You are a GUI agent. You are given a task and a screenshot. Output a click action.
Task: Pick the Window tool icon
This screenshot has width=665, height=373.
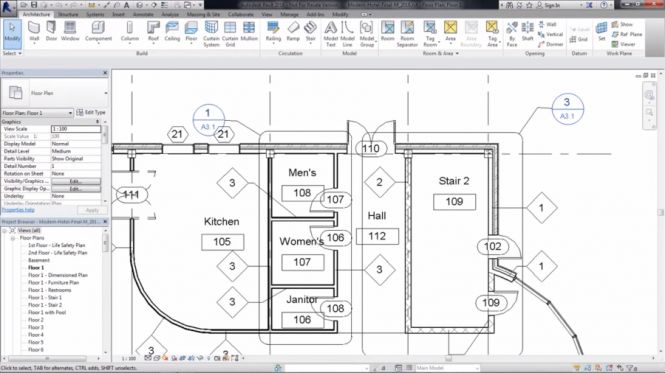tap(70, 31)
